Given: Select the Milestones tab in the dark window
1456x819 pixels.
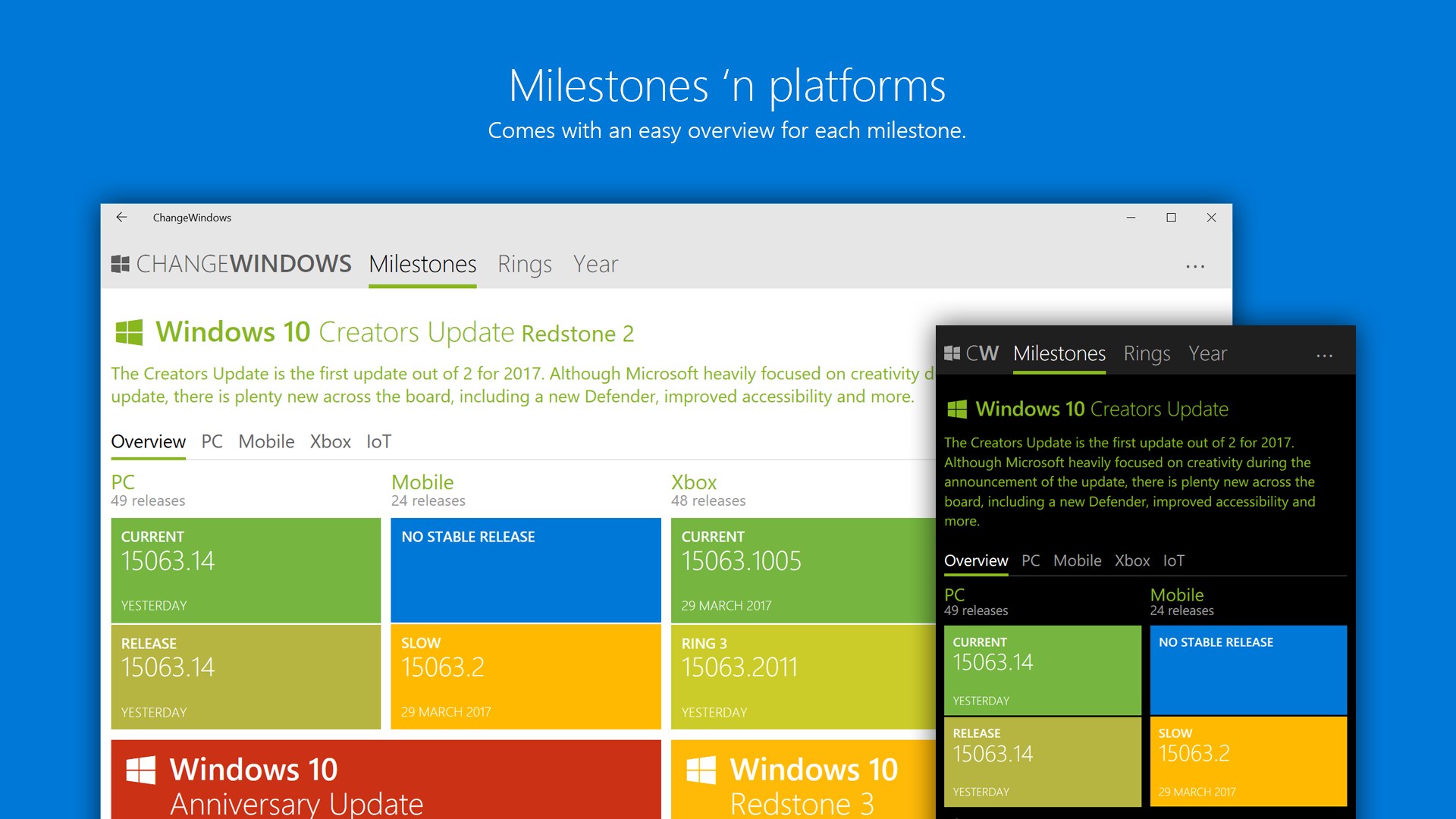Looking at the screenshot, I should (x=1059, y=353).
